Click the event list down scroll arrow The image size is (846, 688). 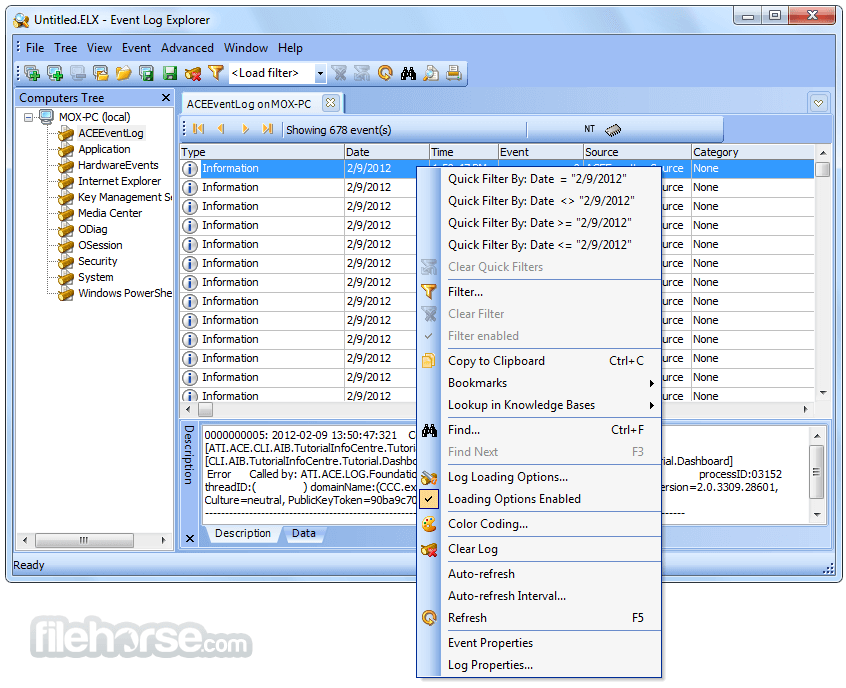pos(822,393)
